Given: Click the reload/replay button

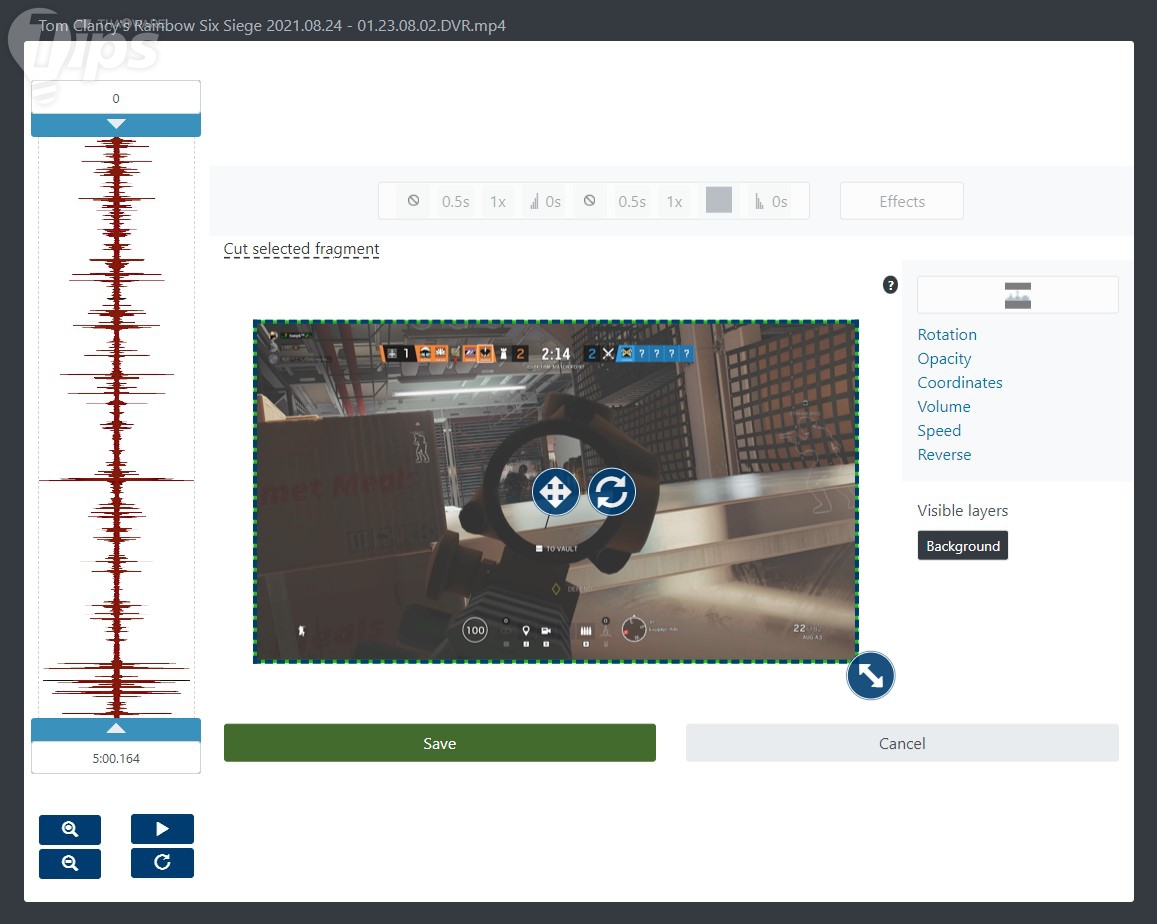Looking at the screenshot, I should (x=162, y=863).
